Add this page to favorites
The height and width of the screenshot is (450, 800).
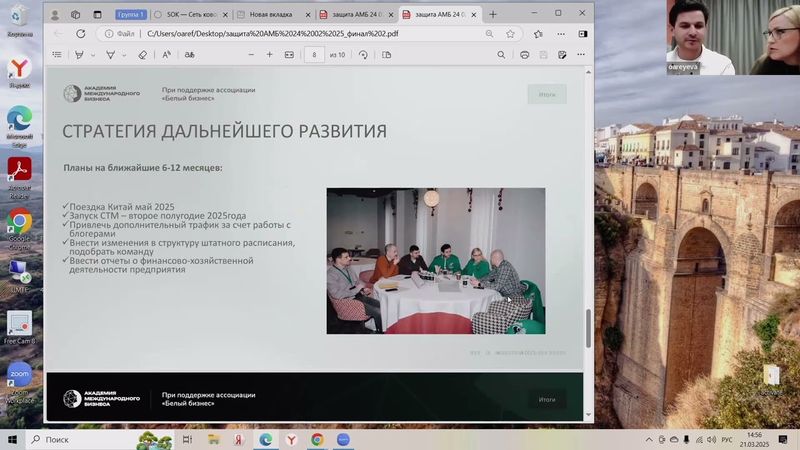510,34
